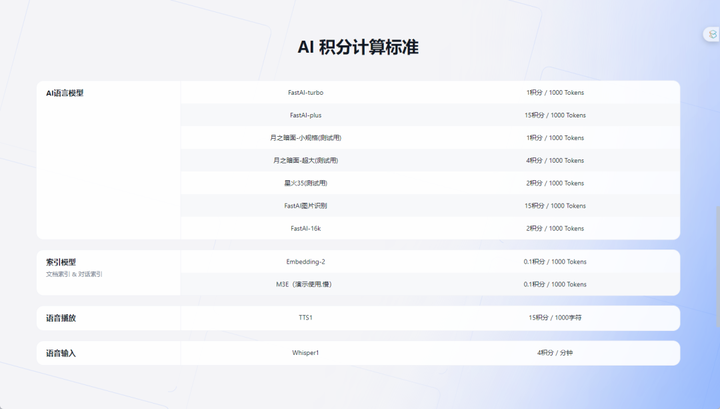Click the "Embedding-2" model name
This screenshot has width=720, height=409.
click(305, 262)
